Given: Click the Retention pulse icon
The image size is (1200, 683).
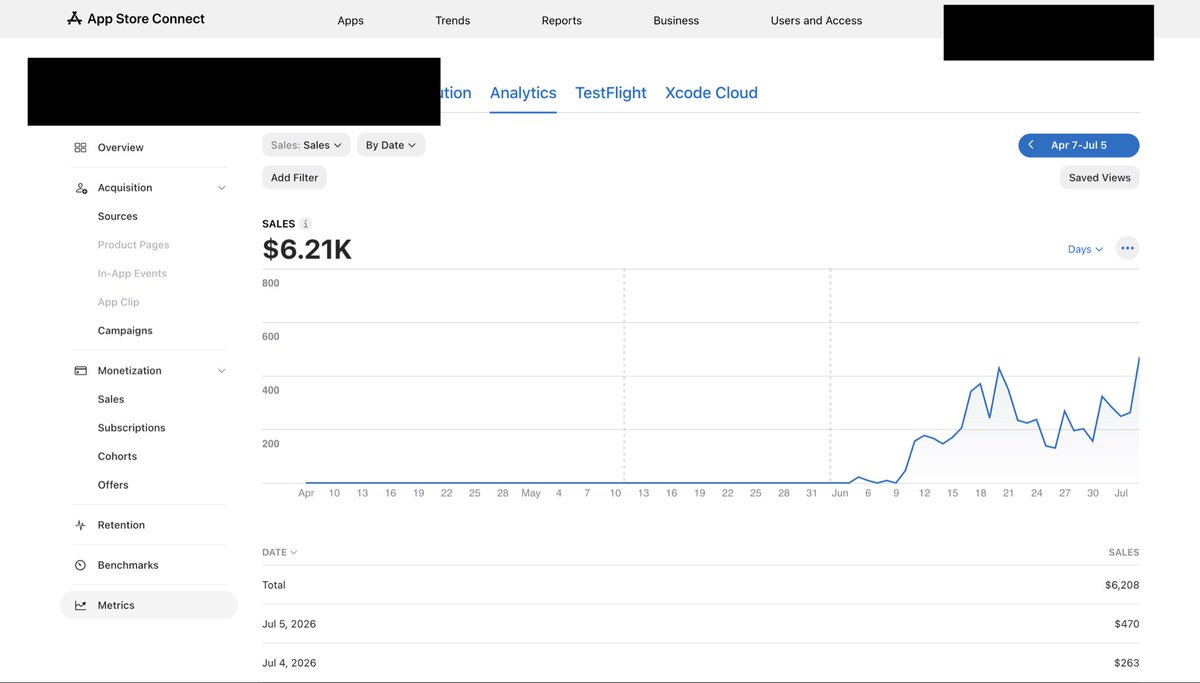Looking at the screenshot, I should click(80, 525).
